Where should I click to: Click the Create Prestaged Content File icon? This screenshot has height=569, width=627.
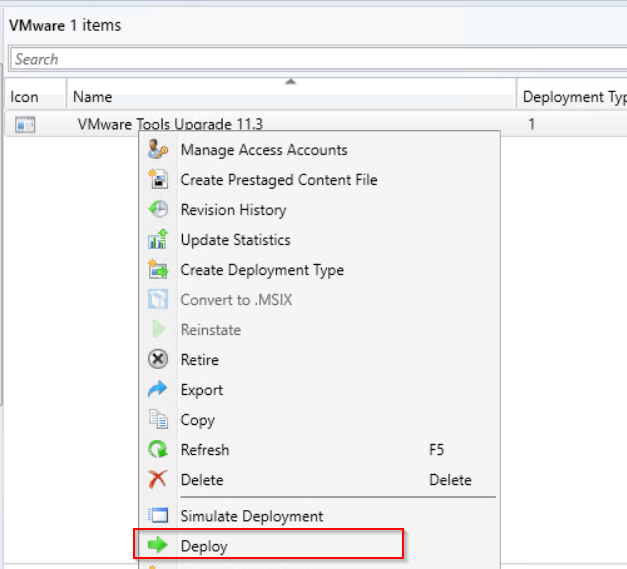point(157,180)
